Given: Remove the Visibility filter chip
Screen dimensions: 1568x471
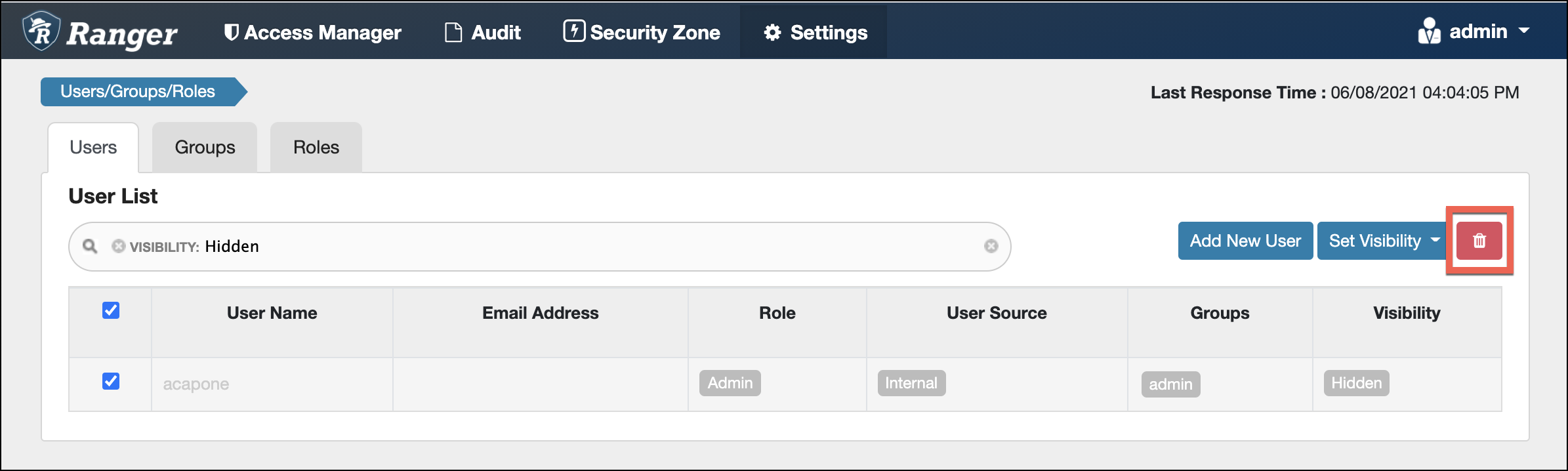Looking at the screenshot, I should point(118,246).
